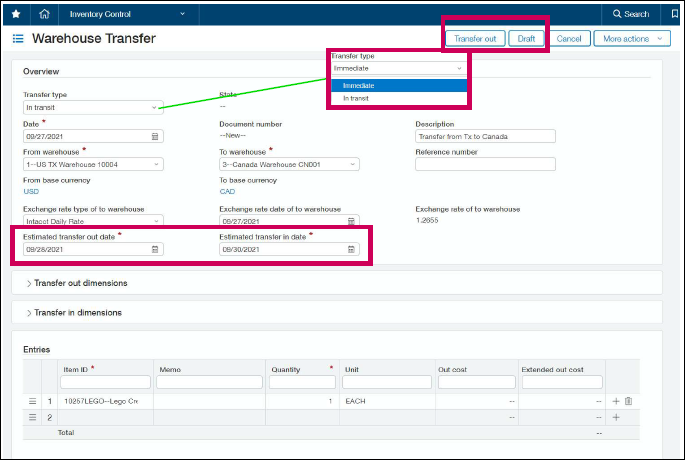The image size is (685, 460).
Task: Click the bookmark icon in top bar
Action: coord(673,14)
